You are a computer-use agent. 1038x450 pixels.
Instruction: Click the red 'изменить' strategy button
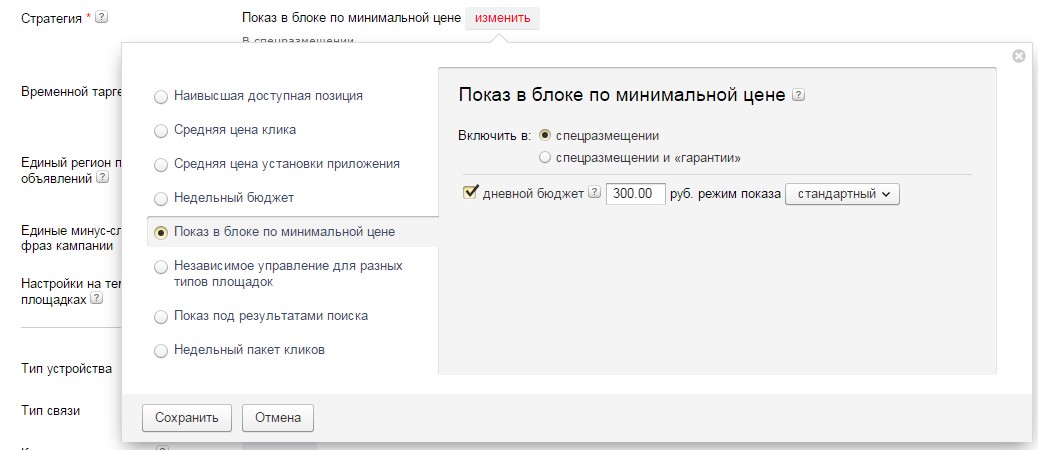click(x=502, y=18)
